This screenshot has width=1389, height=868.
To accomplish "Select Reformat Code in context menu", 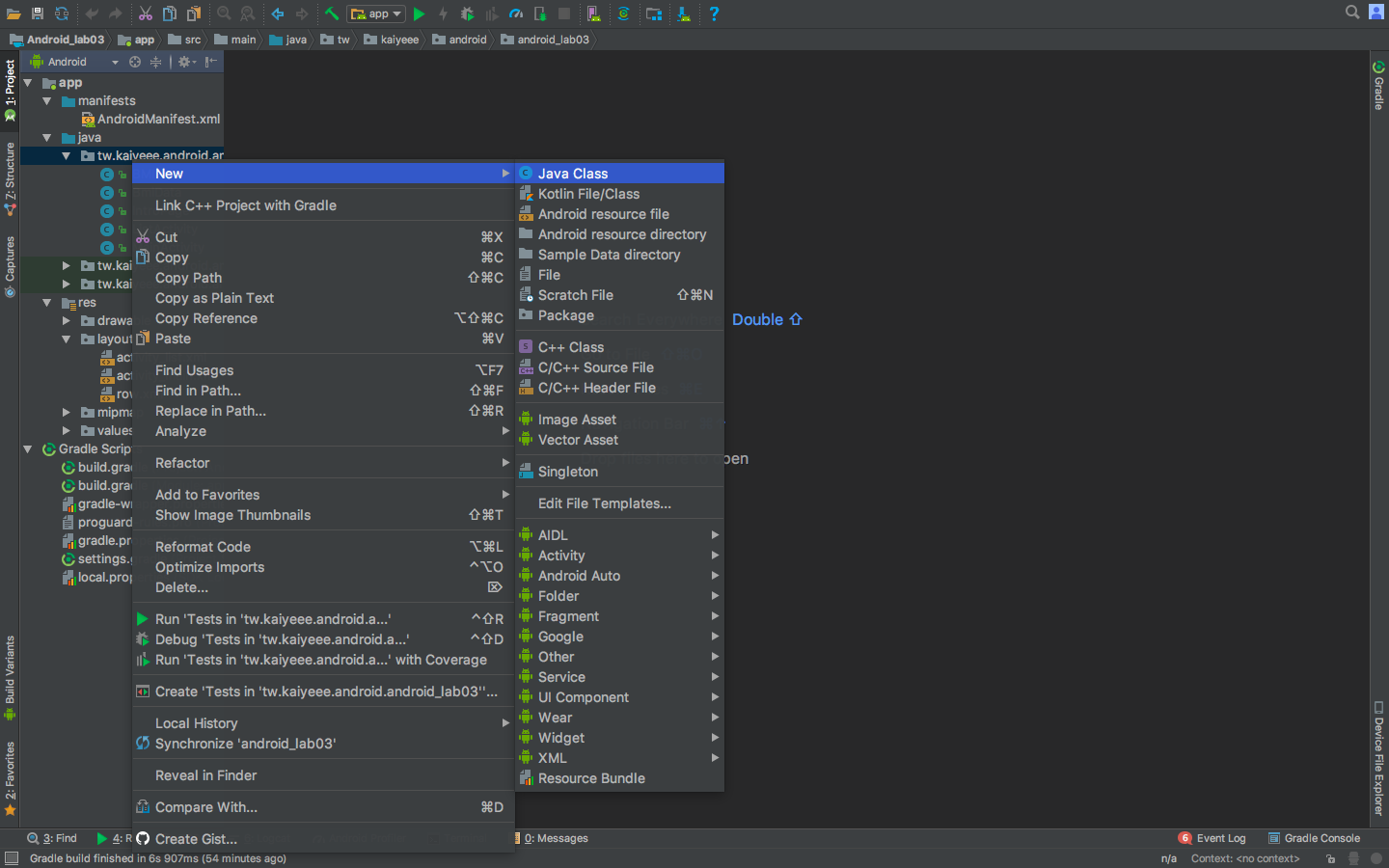I will point(323,547).
